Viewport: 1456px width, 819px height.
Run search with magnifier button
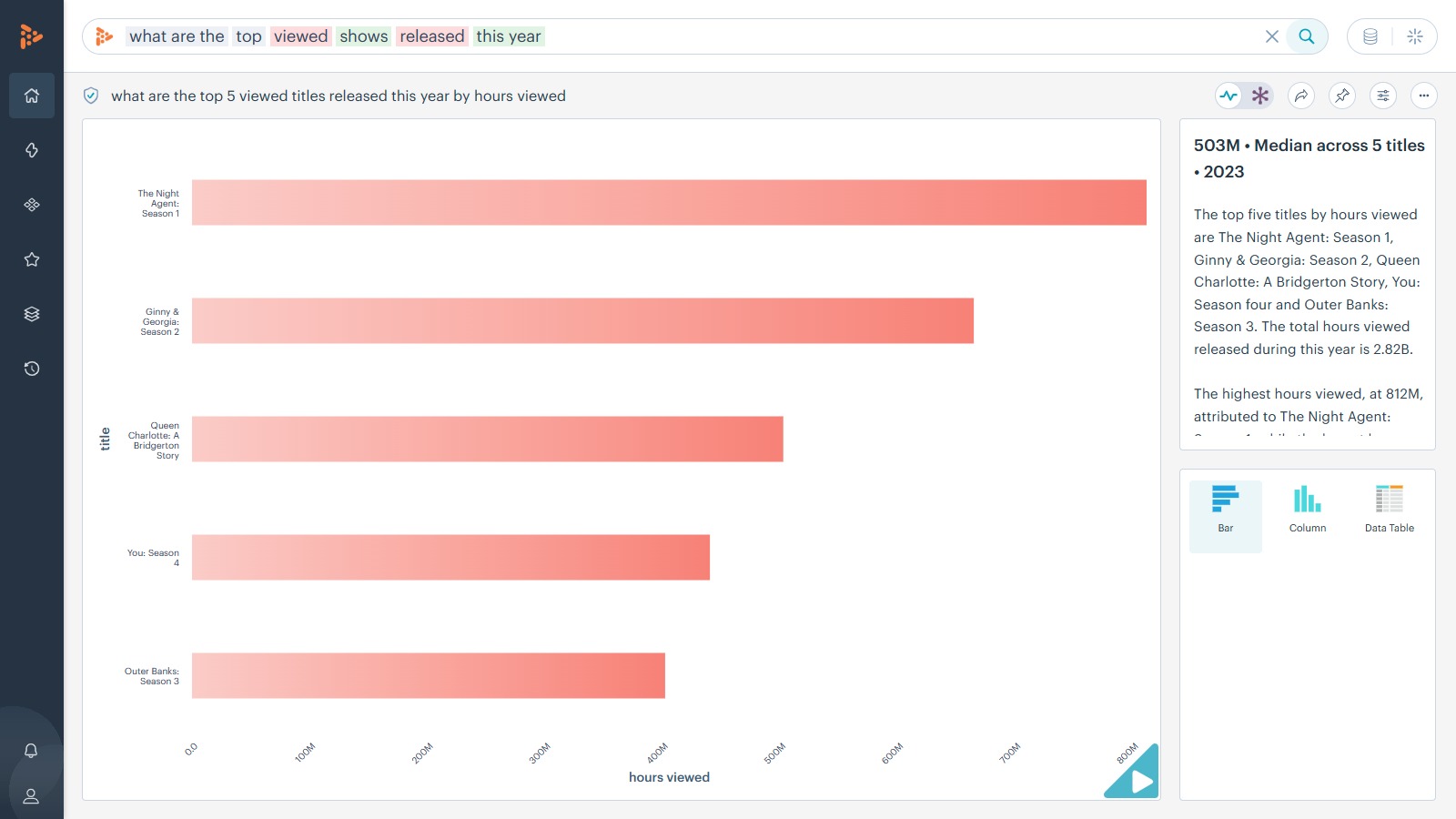pos(1307,36)
